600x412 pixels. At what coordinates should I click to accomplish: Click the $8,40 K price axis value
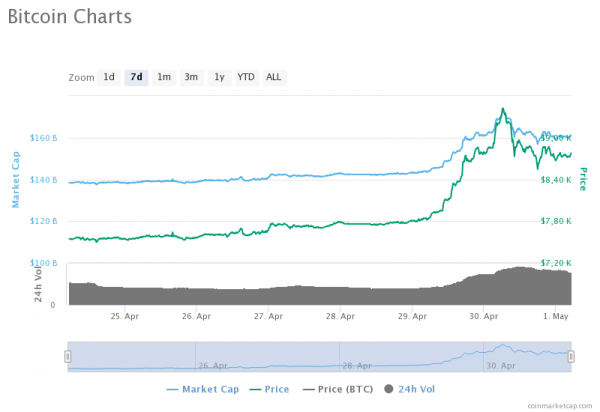(x=556, y=180)
